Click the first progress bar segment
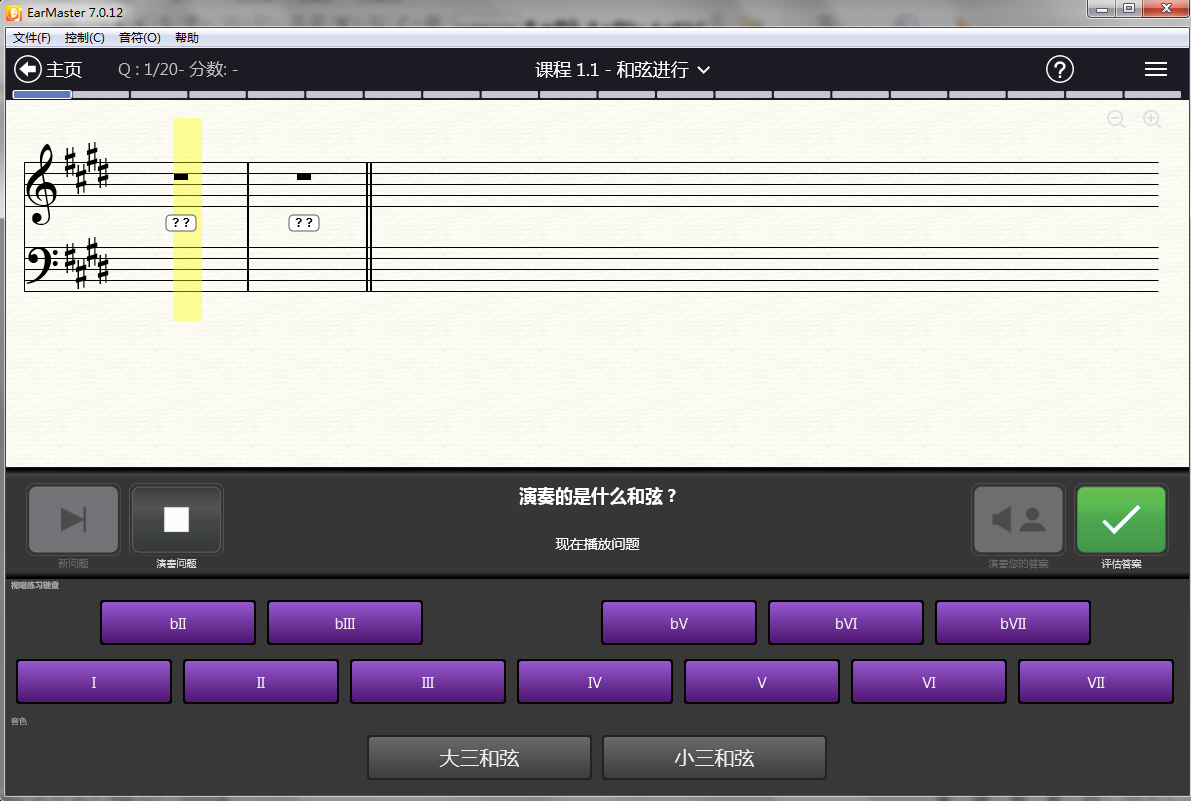Viewport: 1191px width, 801px height. pos(42,95)
